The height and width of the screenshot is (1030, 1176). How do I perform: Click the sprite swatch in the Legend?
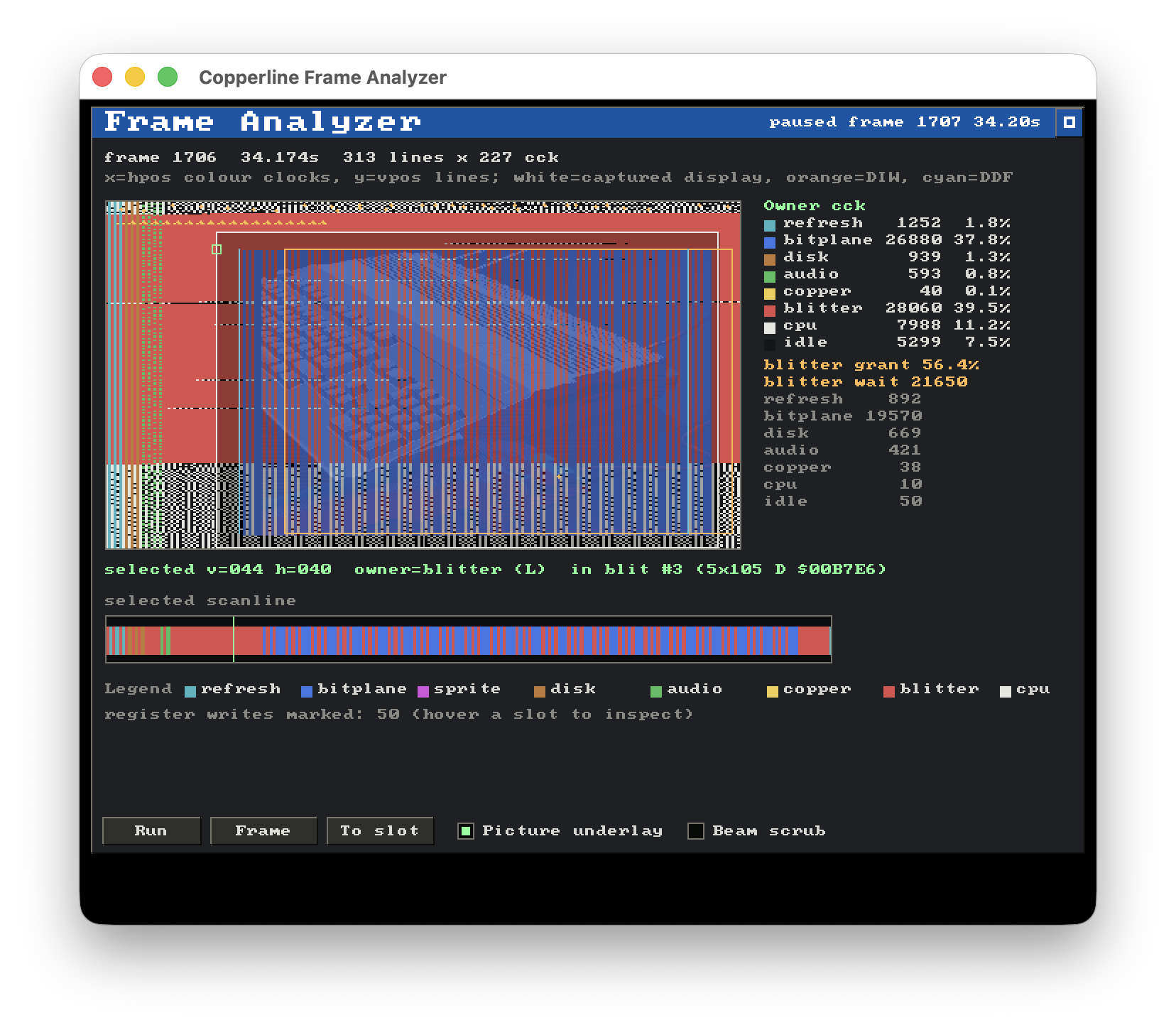423,691
